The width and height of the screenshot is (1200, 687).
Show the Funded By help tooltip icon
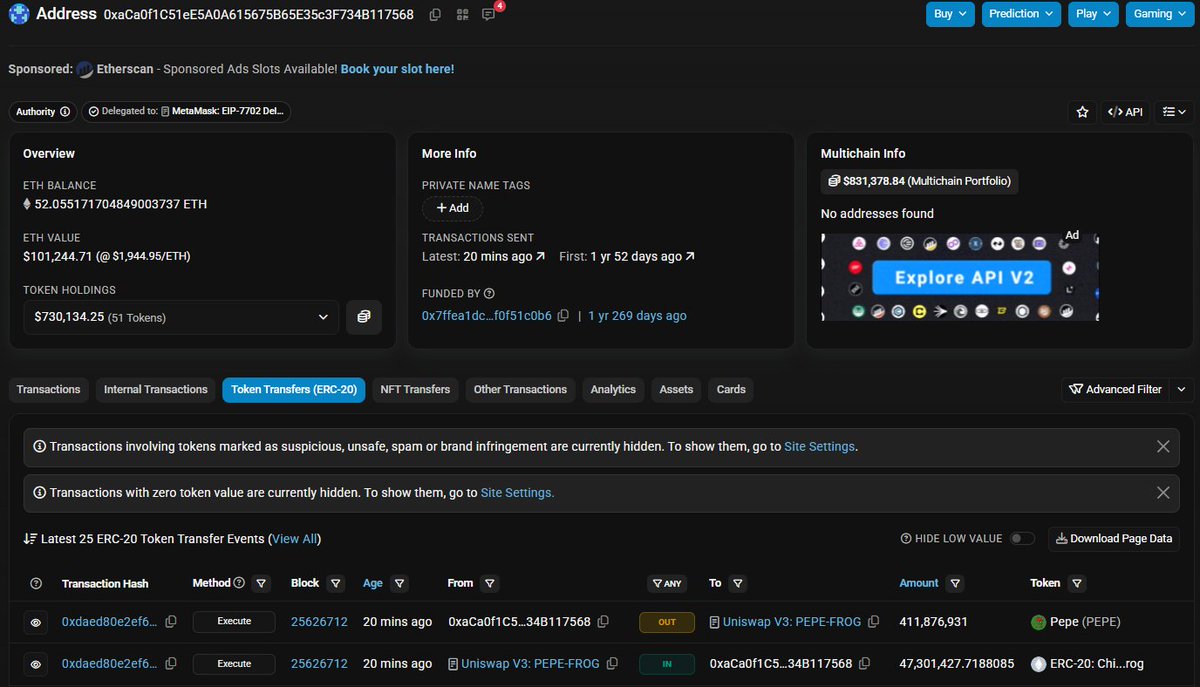tap(489, 294)
